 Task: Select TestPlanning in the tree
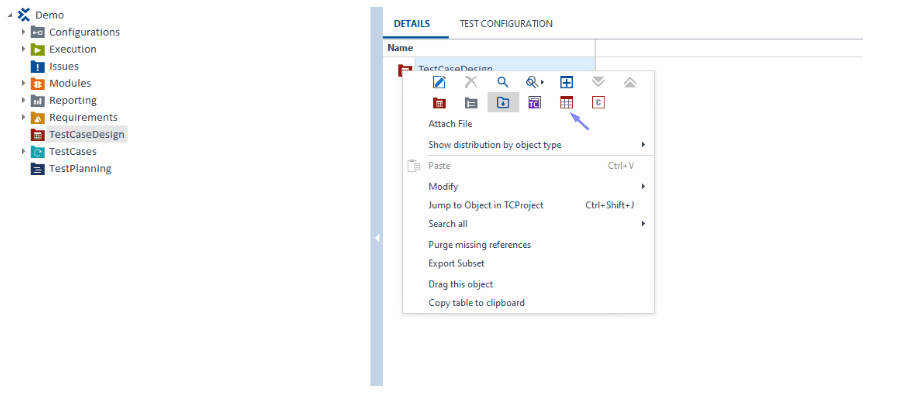click(x=80, y=168)
